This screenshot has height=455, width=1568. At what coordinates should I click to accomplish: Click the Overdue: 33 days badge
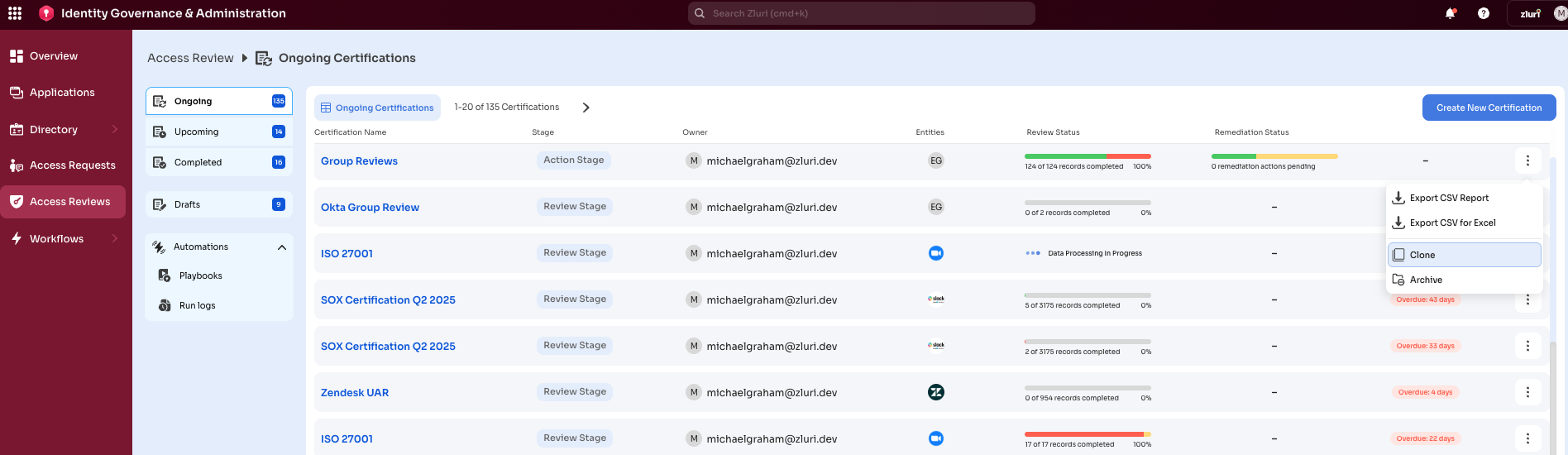1425,346
